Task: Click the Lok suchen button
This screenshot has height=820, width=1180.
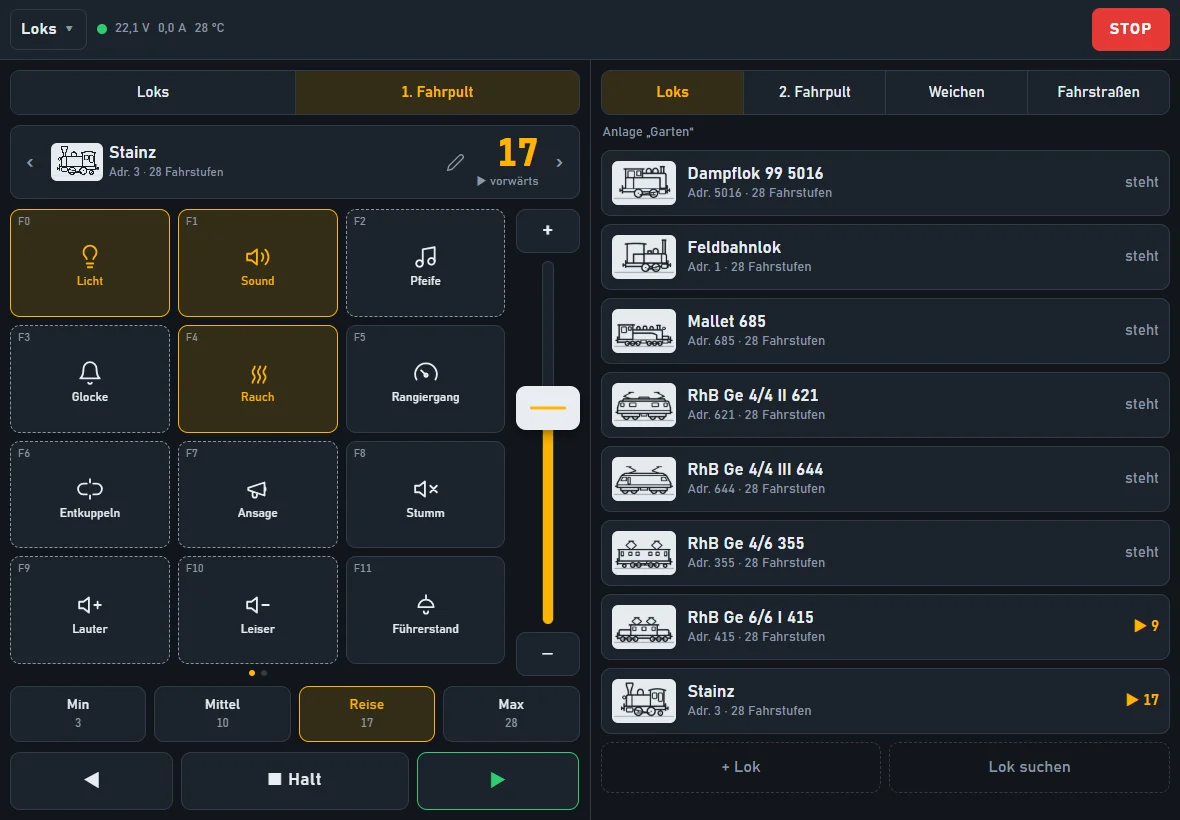Action: coord(1029,767)
